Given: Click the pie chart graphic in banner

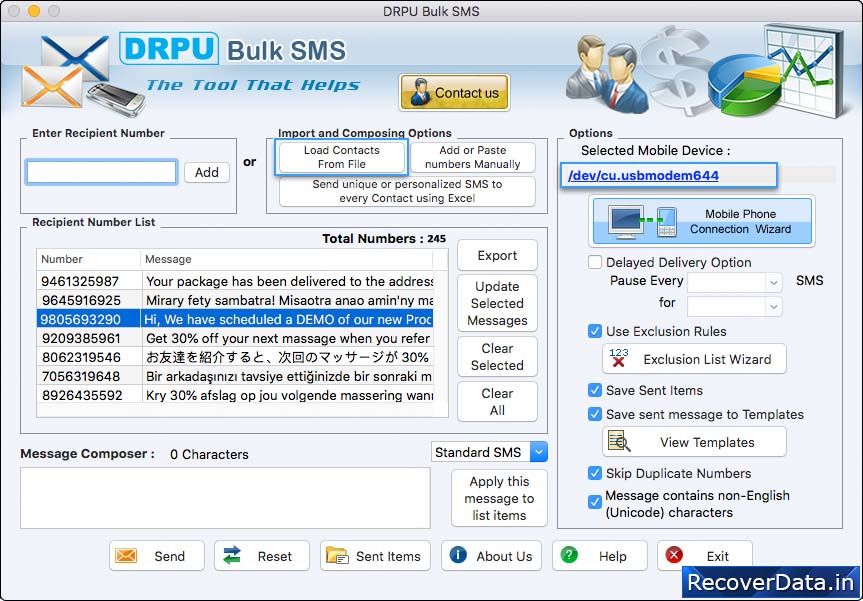Looking at the screenshot, I should [745, 84].
